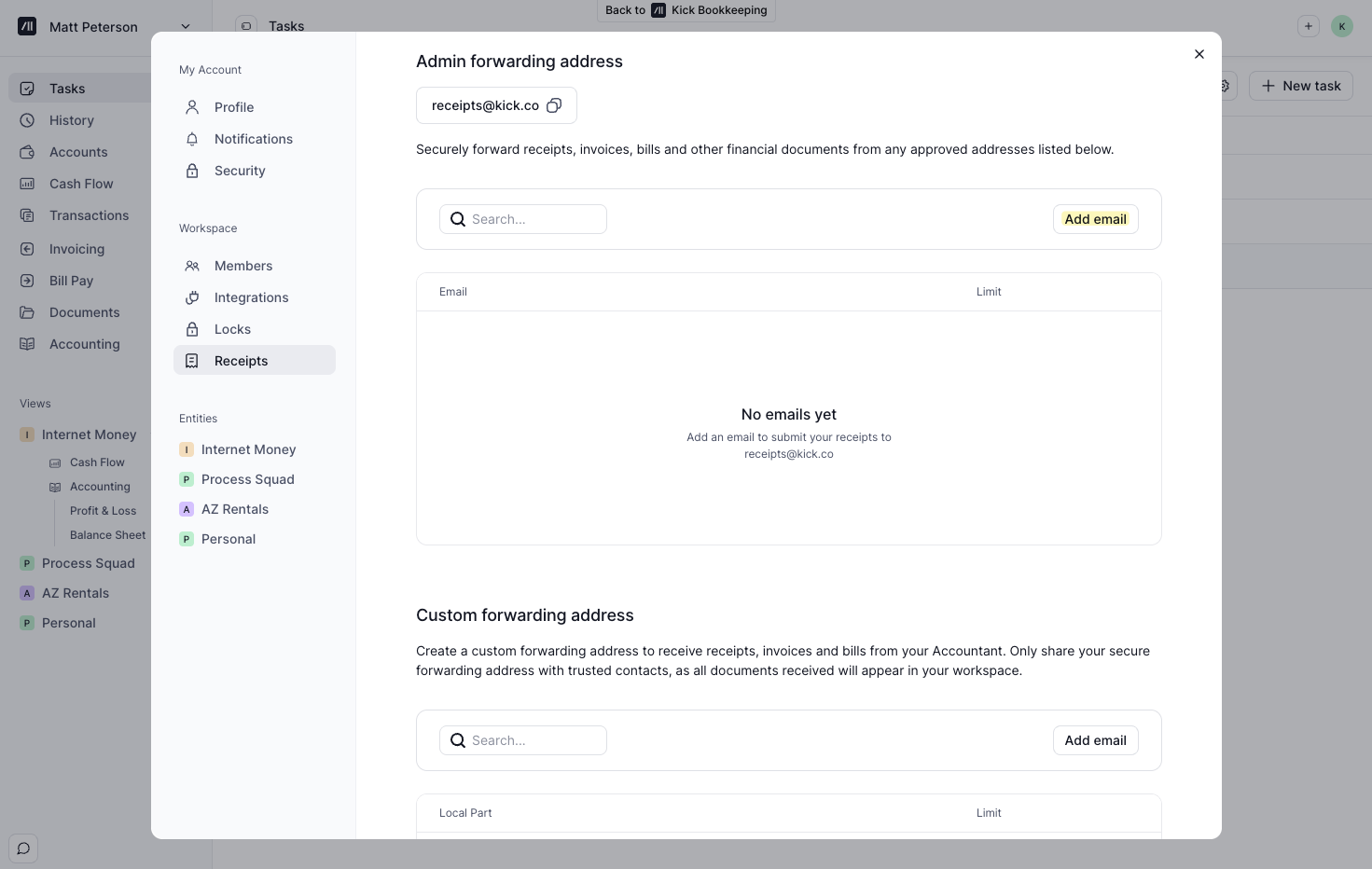This screenshot has width=1372, height=869.
Task: Close the settings dialog
Action: (1199, 54)
